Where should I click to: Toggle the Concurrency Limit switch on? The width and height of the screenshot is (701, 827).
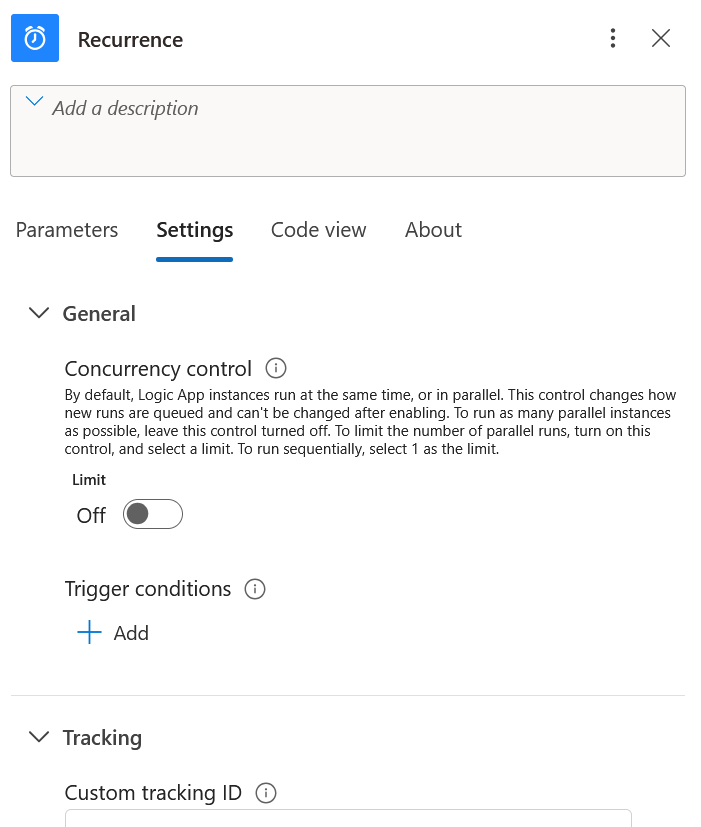tap(153, 514)
